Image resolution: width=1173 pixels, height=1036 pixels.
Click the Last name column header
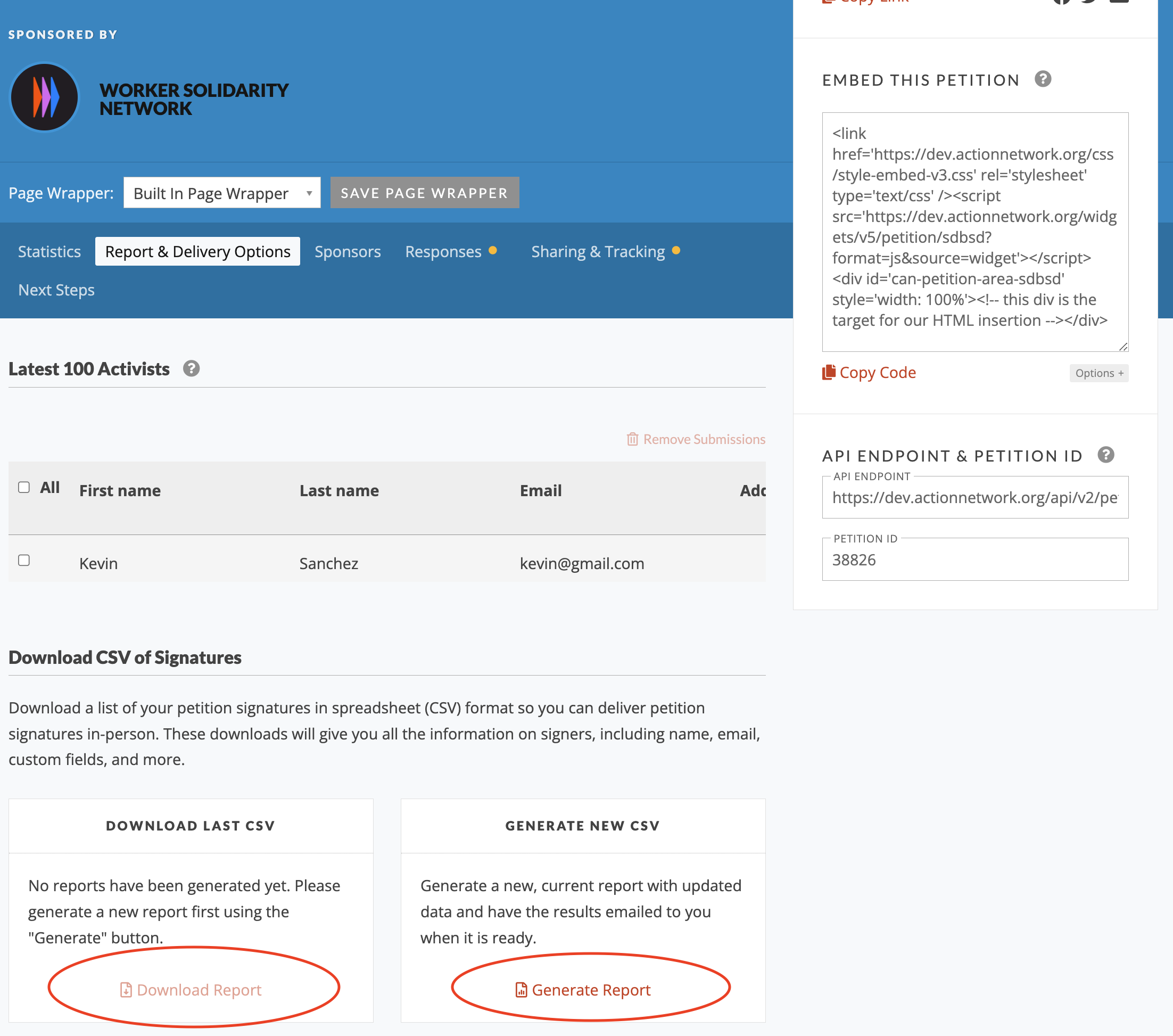pos(339,491)
